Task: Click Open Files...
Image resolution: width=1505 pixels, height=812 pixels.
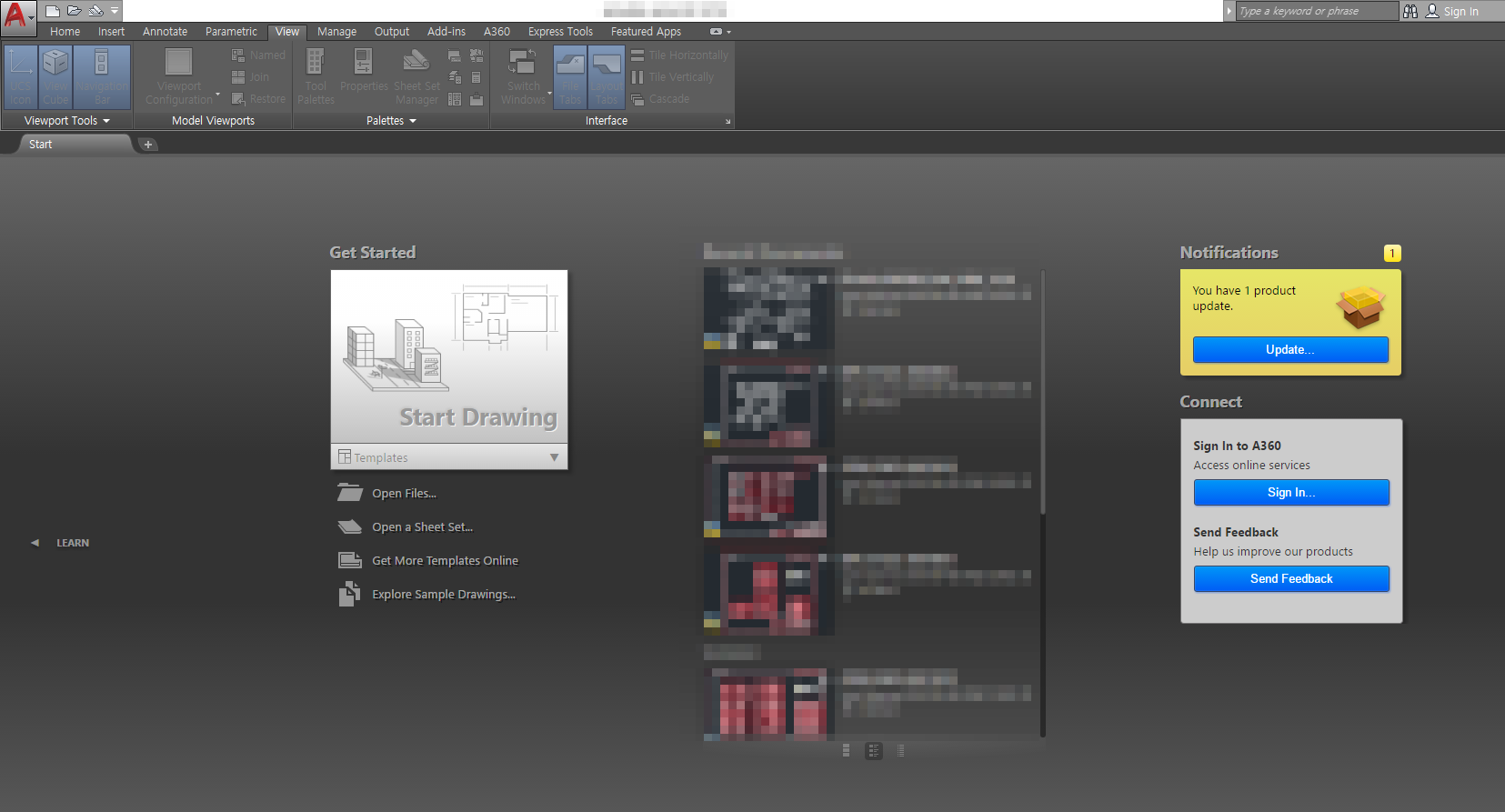Action: (387, 493)
